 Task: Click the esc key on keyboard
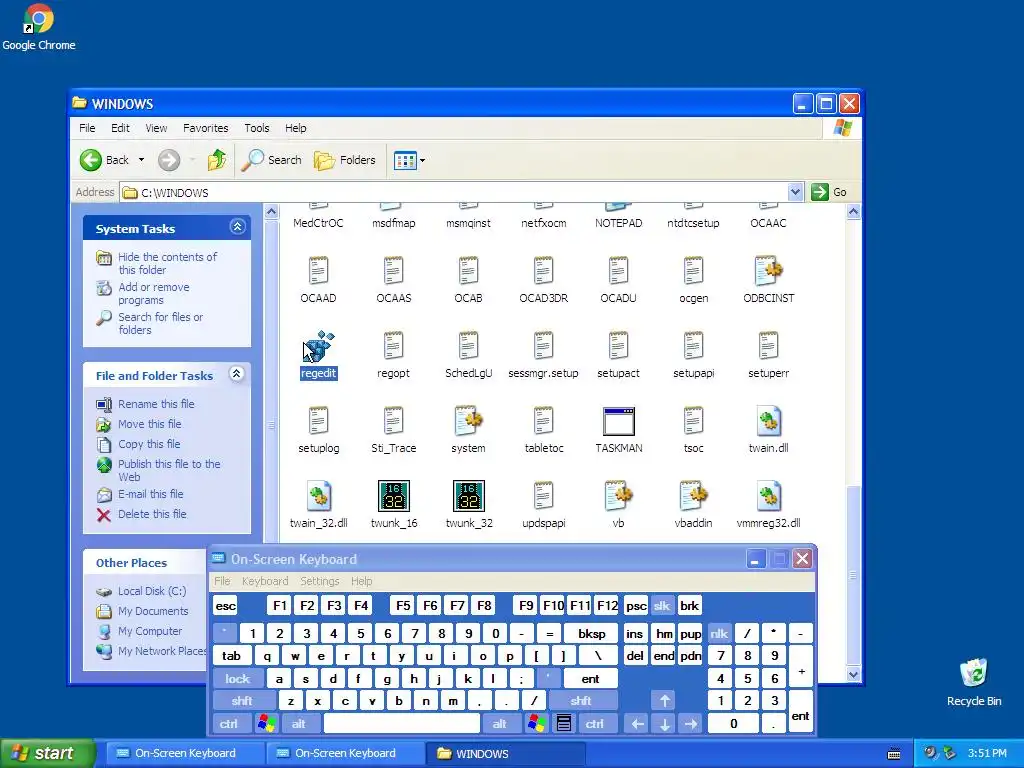(x=226, y=606)
